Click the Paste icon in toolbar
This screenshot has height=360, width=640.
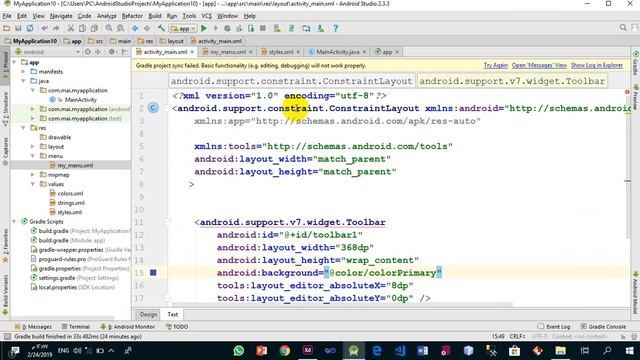(94, 28)
